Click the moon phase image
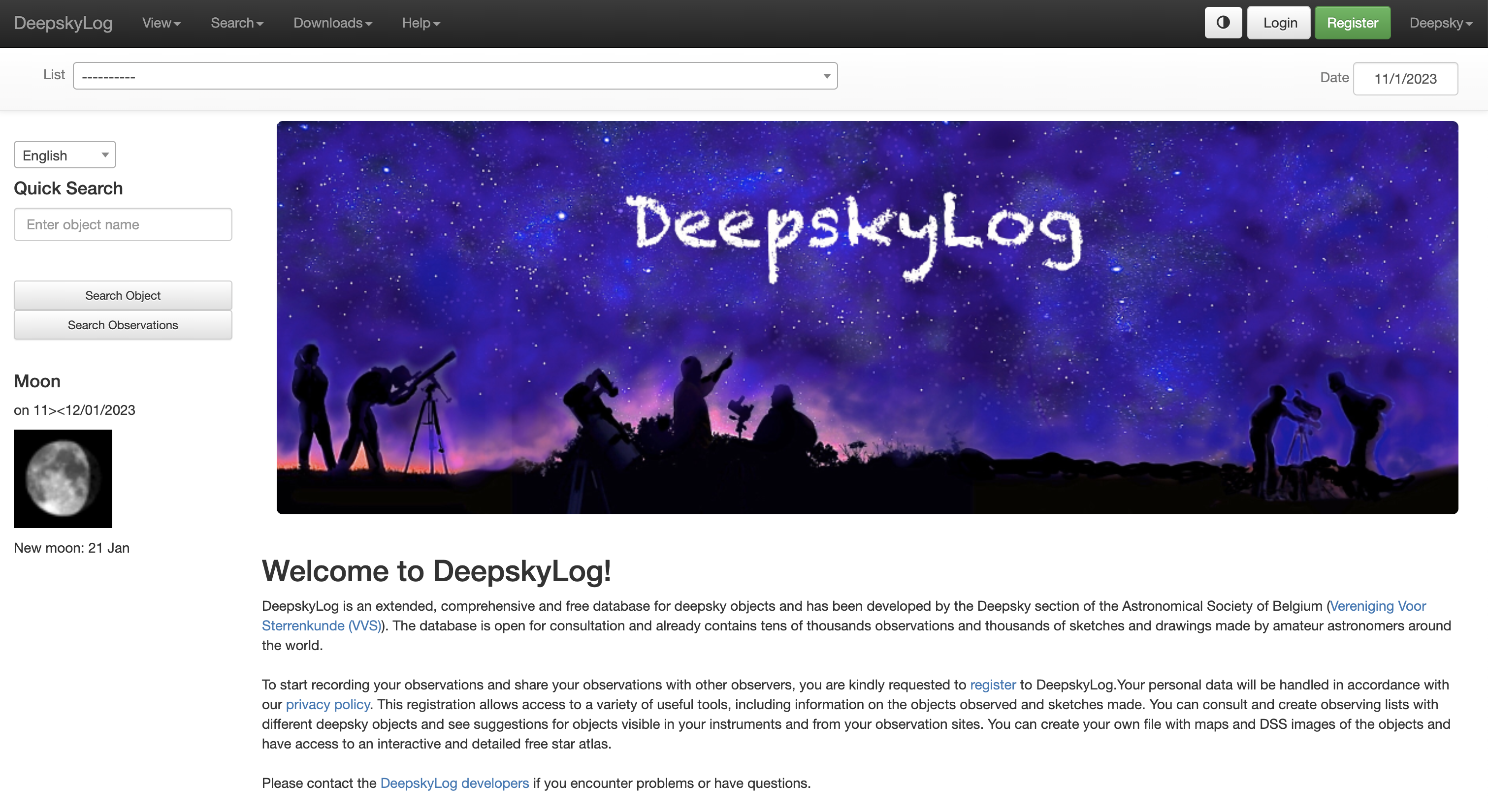Image resolution: width=1488 pixels, height=812 pixels. 63,478
